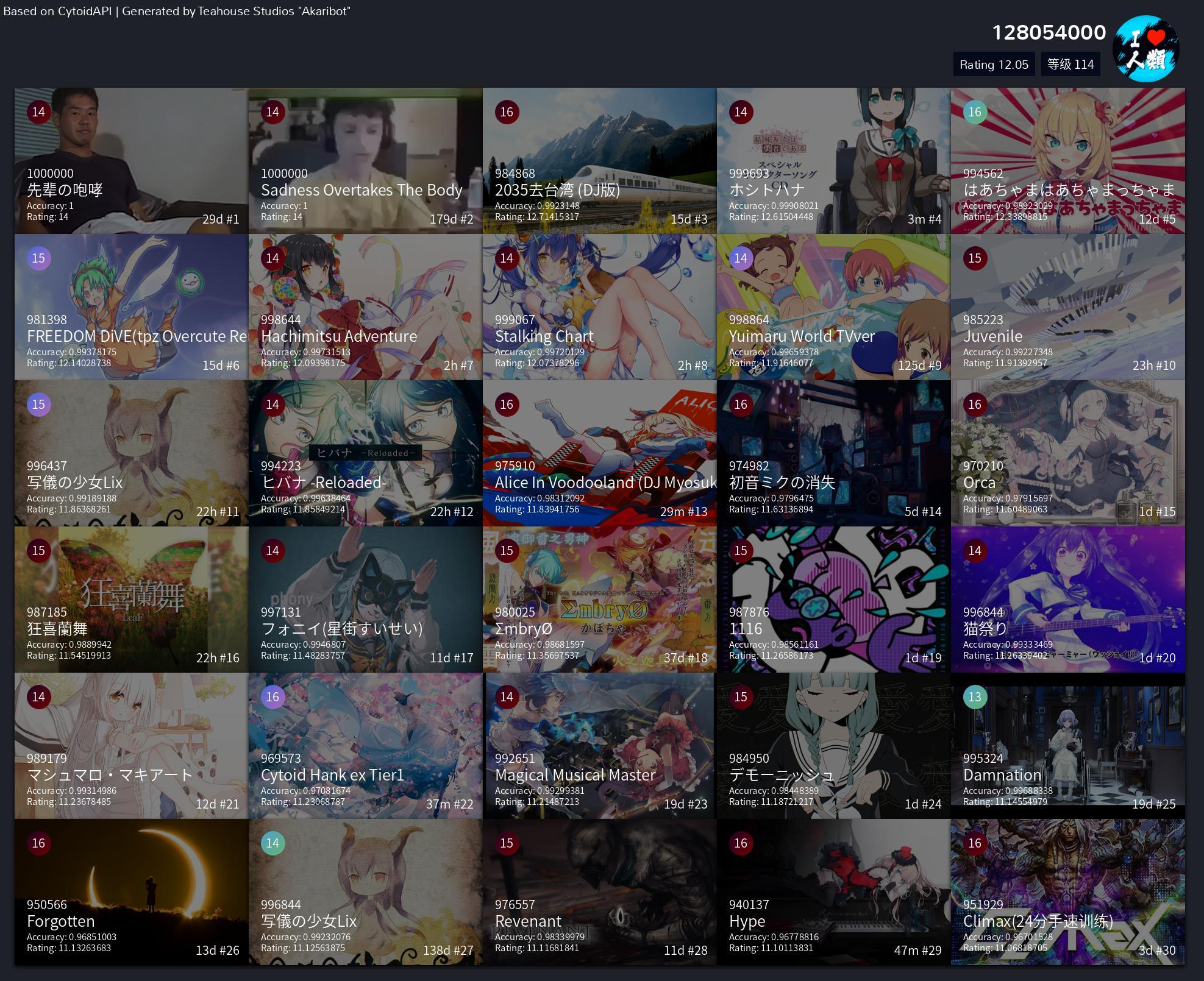The width and height of the screenshot is (1204, 981).
Task: Click the 14 badge on Stalking Chart
Action: pos(507,258)
